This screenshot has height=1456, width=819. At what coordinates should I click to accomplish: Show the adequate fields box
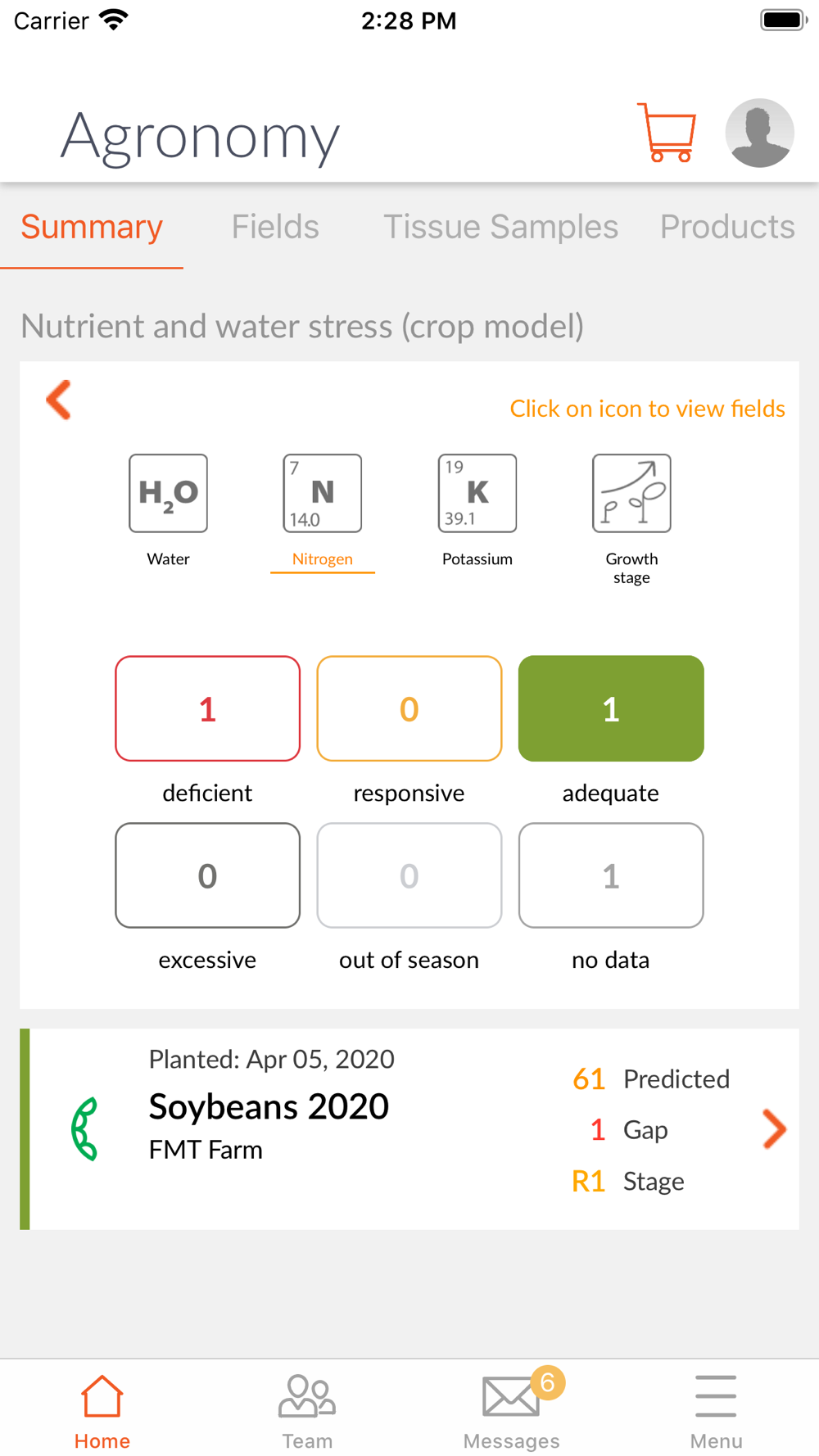click(611, 708)
